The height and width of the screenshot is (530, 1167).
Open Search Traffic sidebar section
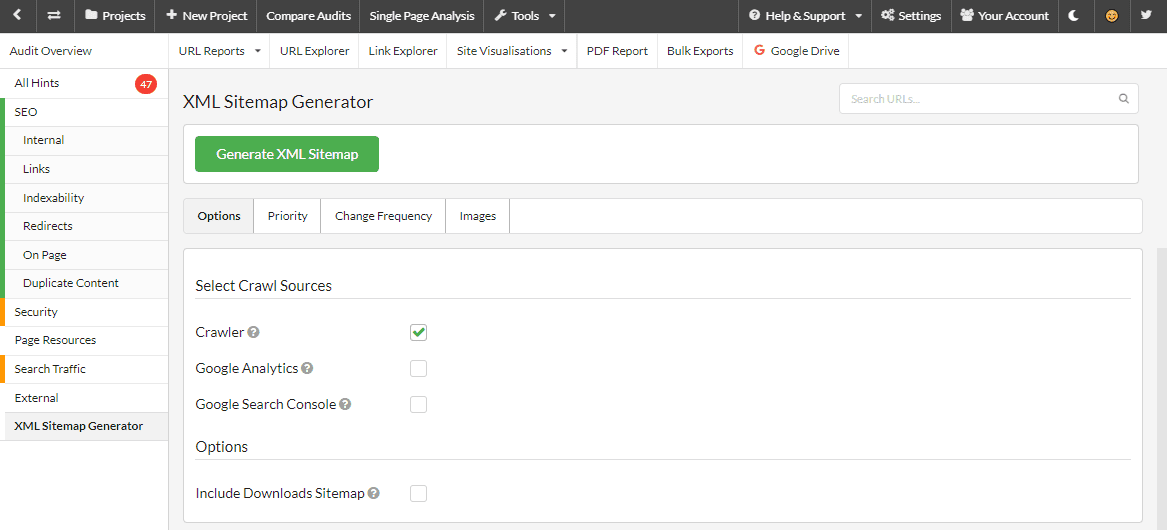coord(84,369)
